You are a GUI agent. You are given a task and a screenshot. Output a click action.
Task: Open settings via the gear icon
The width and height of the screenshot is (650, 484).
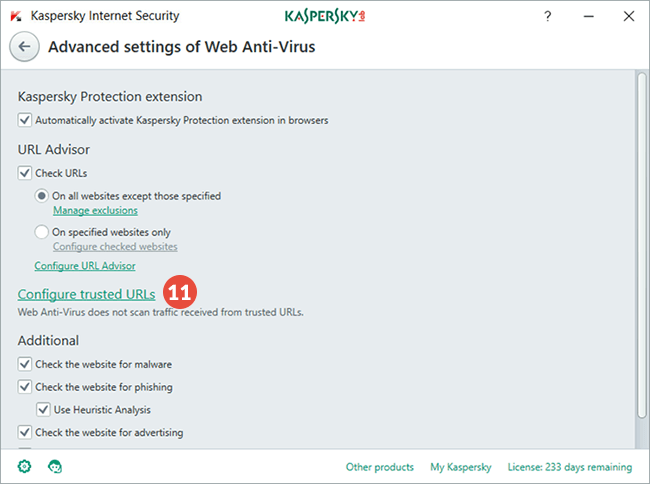[x=24, y=466]
